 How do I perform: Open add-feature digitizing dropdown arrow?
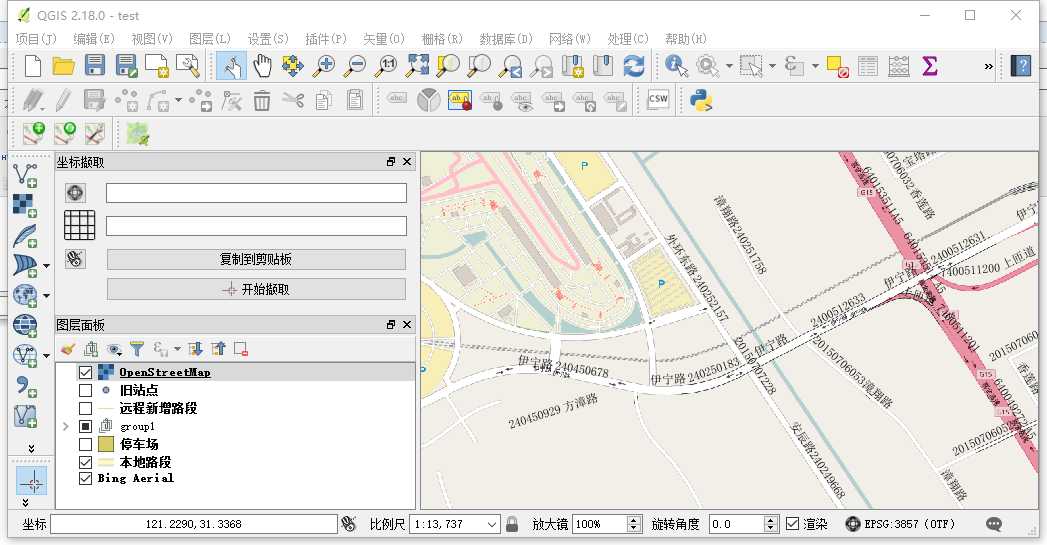(178, 101)
